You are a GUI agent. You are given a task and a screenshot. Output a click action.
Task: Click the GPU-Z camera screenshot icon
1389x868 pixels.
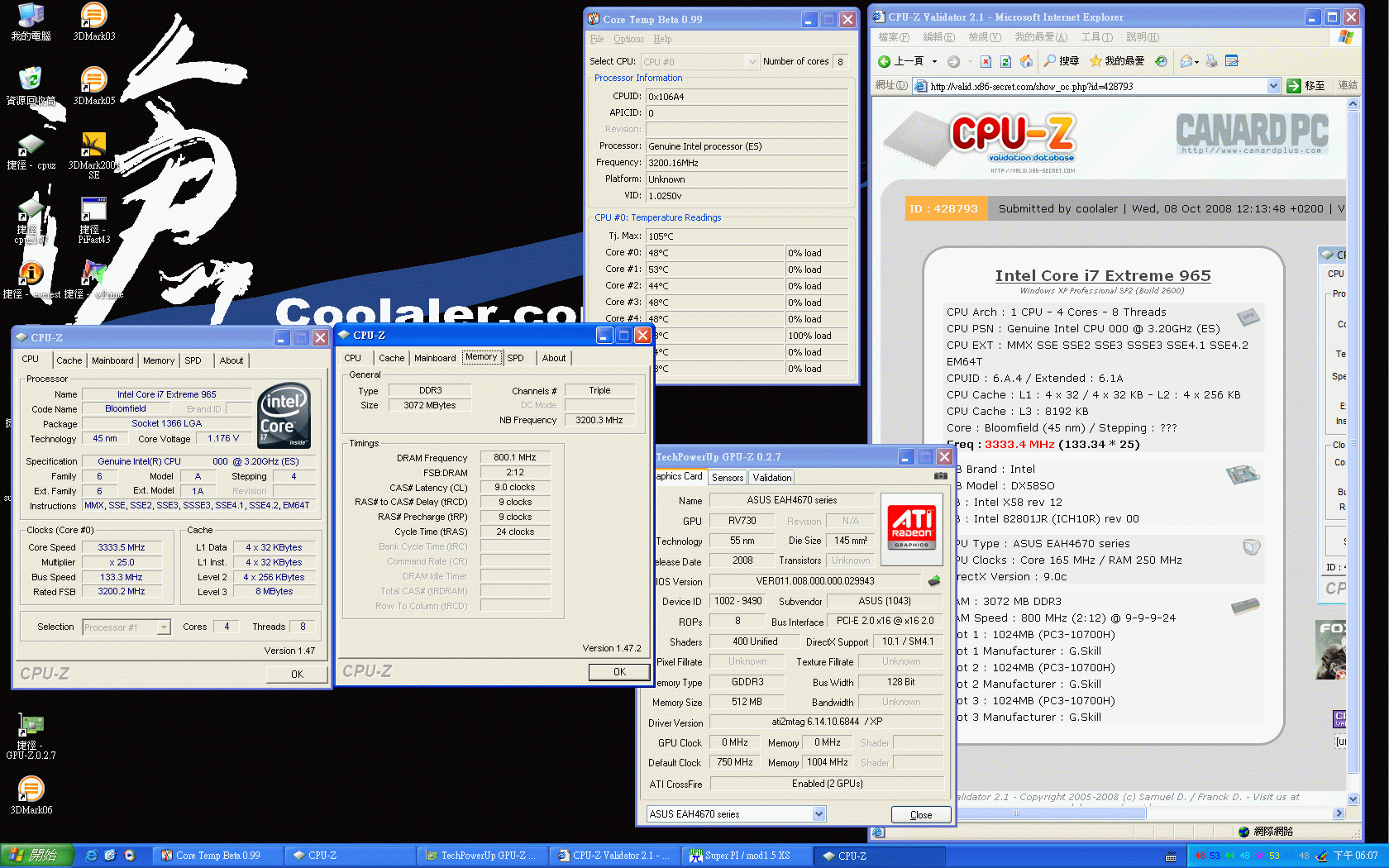click(x=941, y=475)
